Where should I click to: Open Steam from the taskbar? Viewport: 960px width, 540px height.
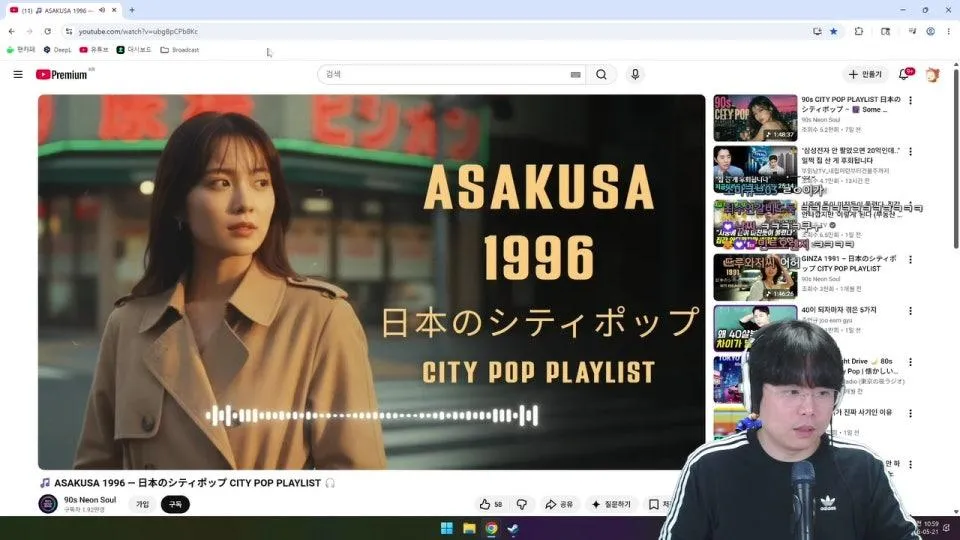(x=513, y=528)
